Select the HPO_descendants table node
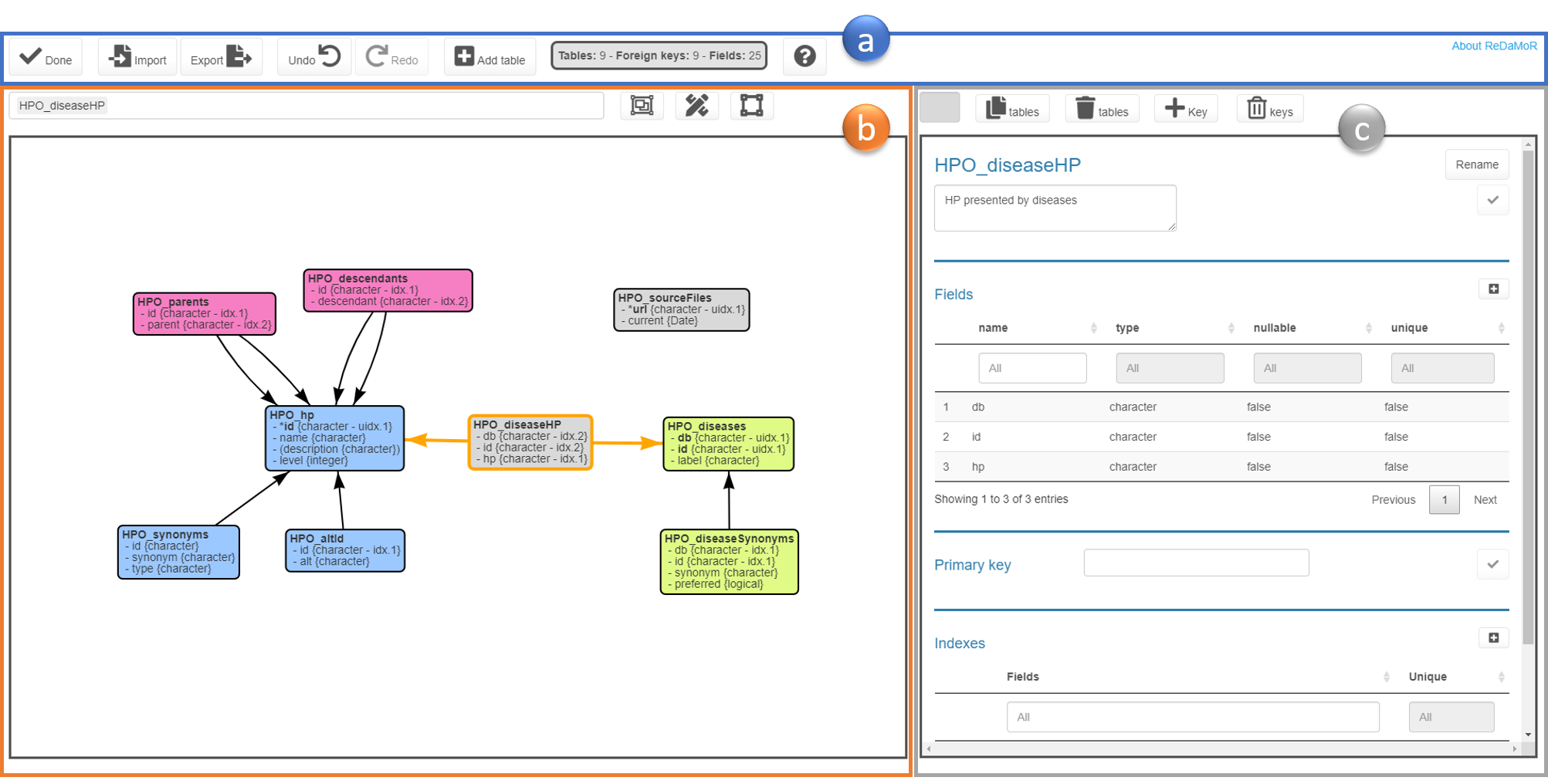1548x784 pixels. pos(388,290)
